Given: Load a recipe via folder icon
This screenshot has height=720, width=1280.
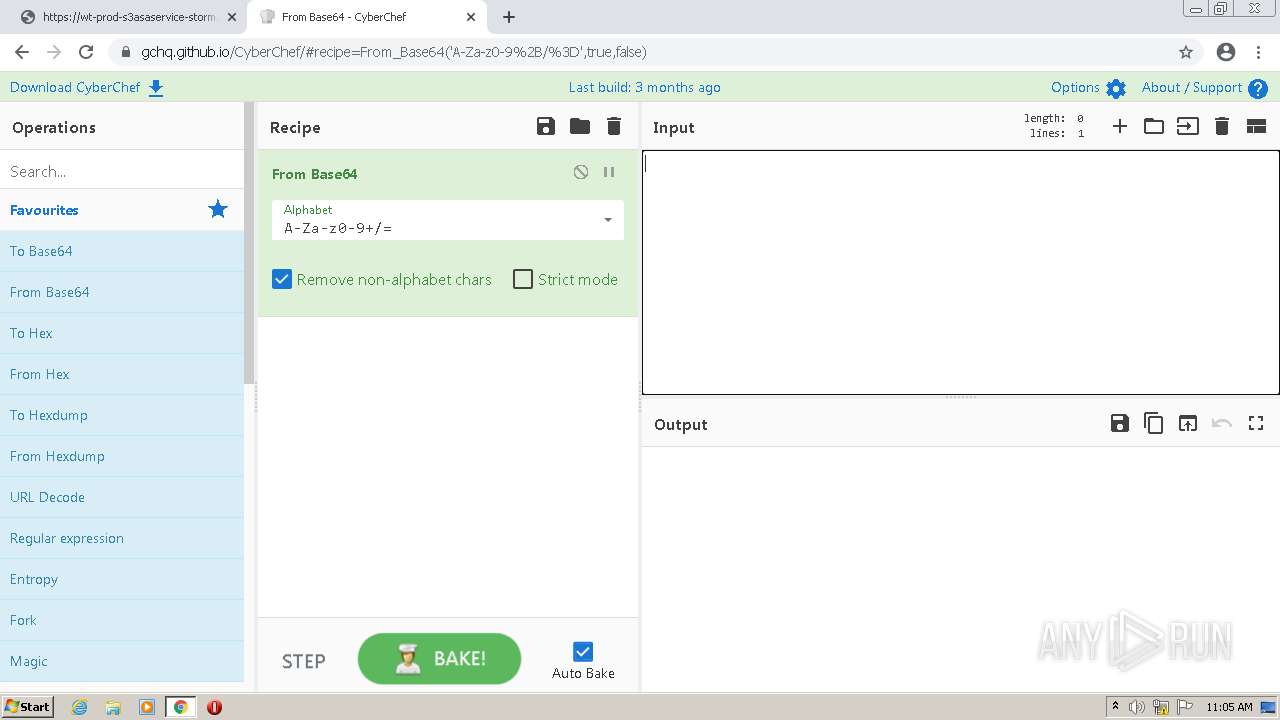Looking at the screenshot, I should coord(580,126).
